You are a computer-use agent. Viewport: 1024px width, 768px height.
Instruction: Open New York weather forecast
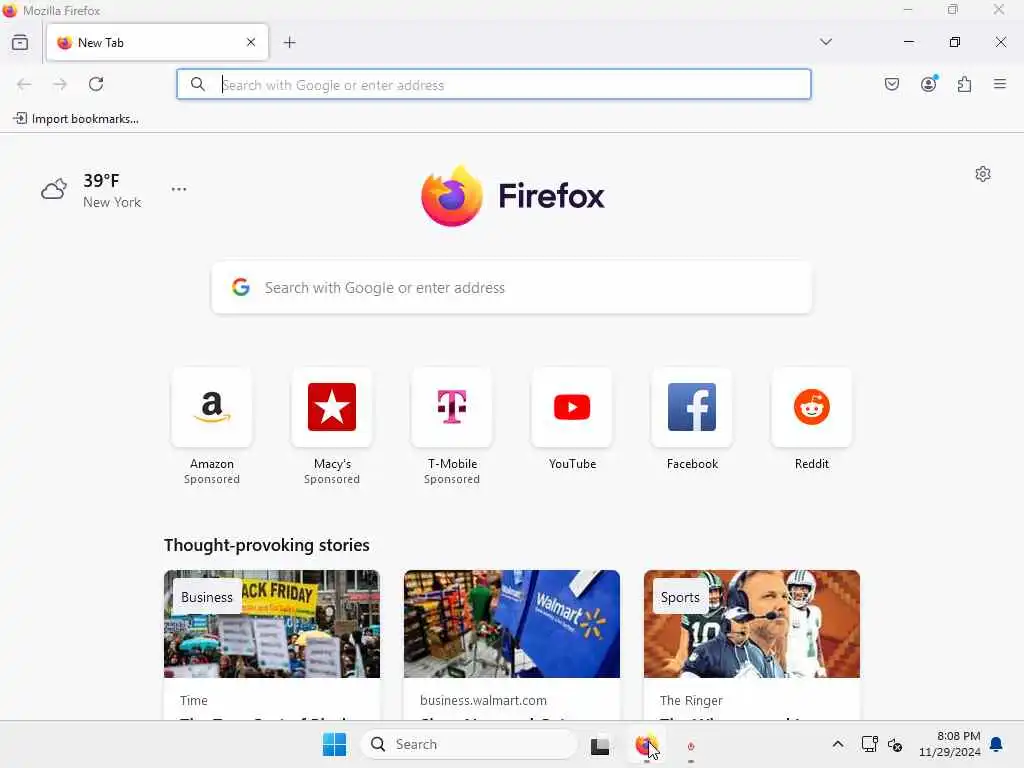tap(91, 190)
